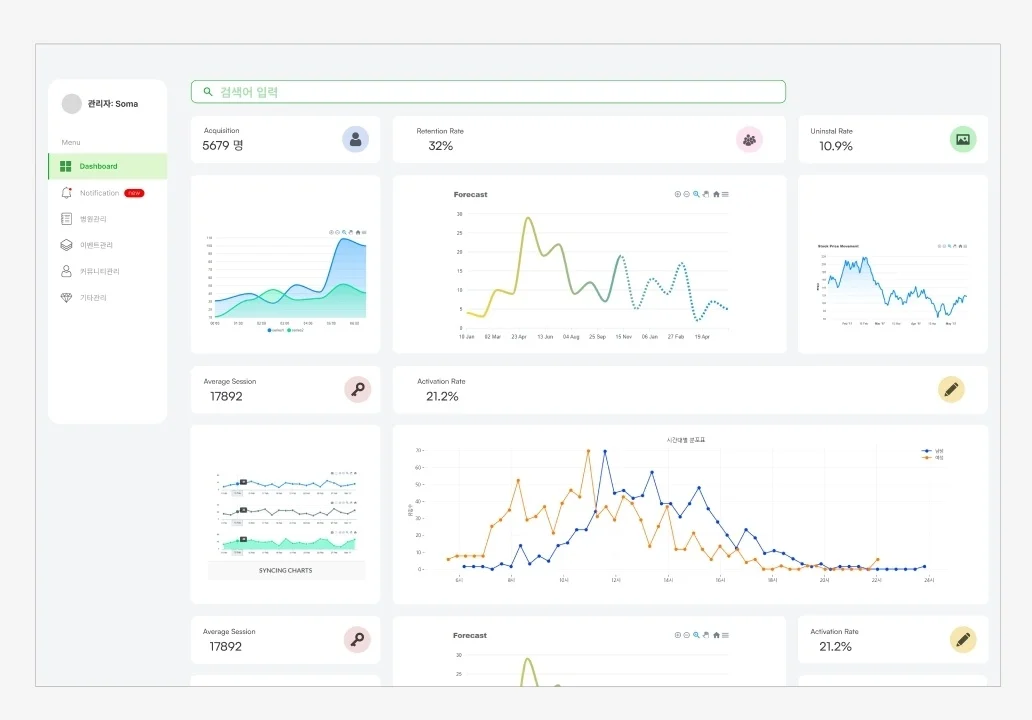Toggle the blue series legend in the area chart

click(x=276, y=330)
